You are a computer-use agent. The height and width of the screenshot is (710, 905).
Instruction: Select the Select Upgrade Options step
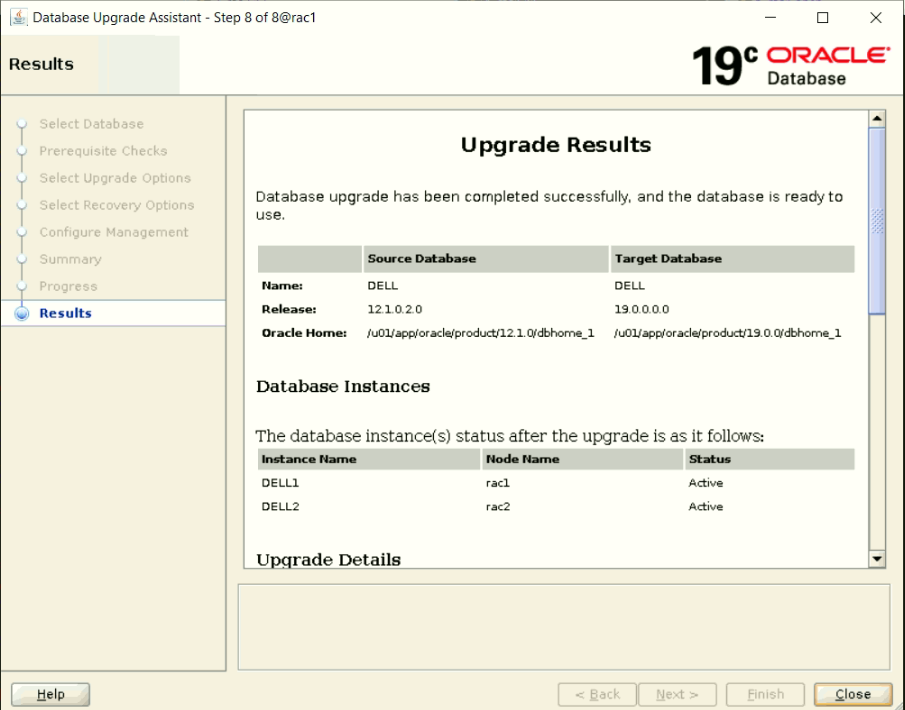tap(115, 178)
